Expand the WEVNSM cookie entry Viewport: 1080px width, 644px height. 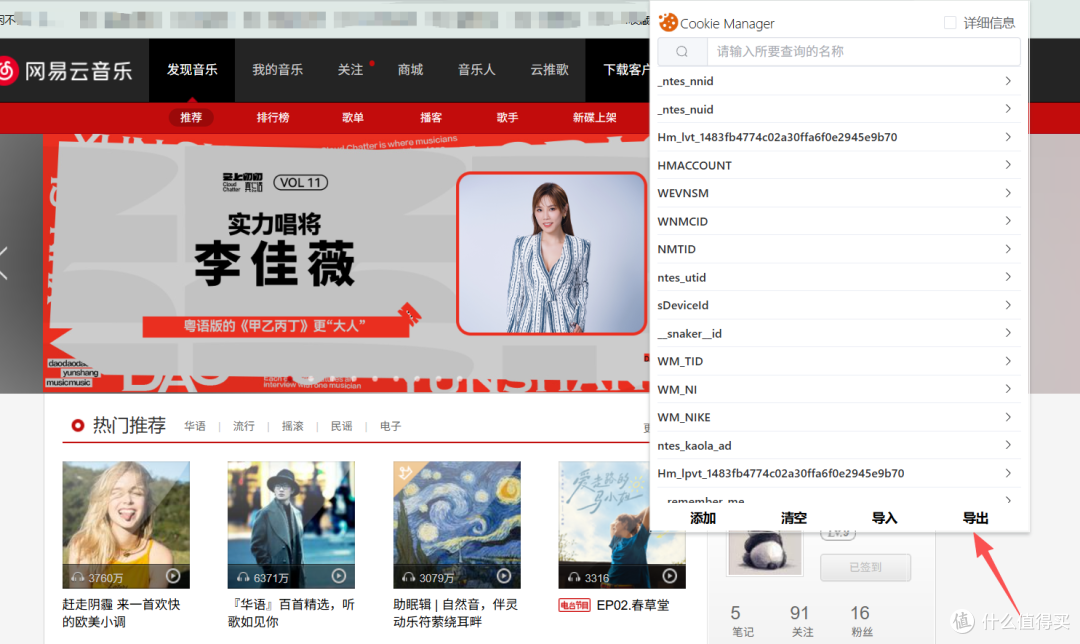pos(839,193)
